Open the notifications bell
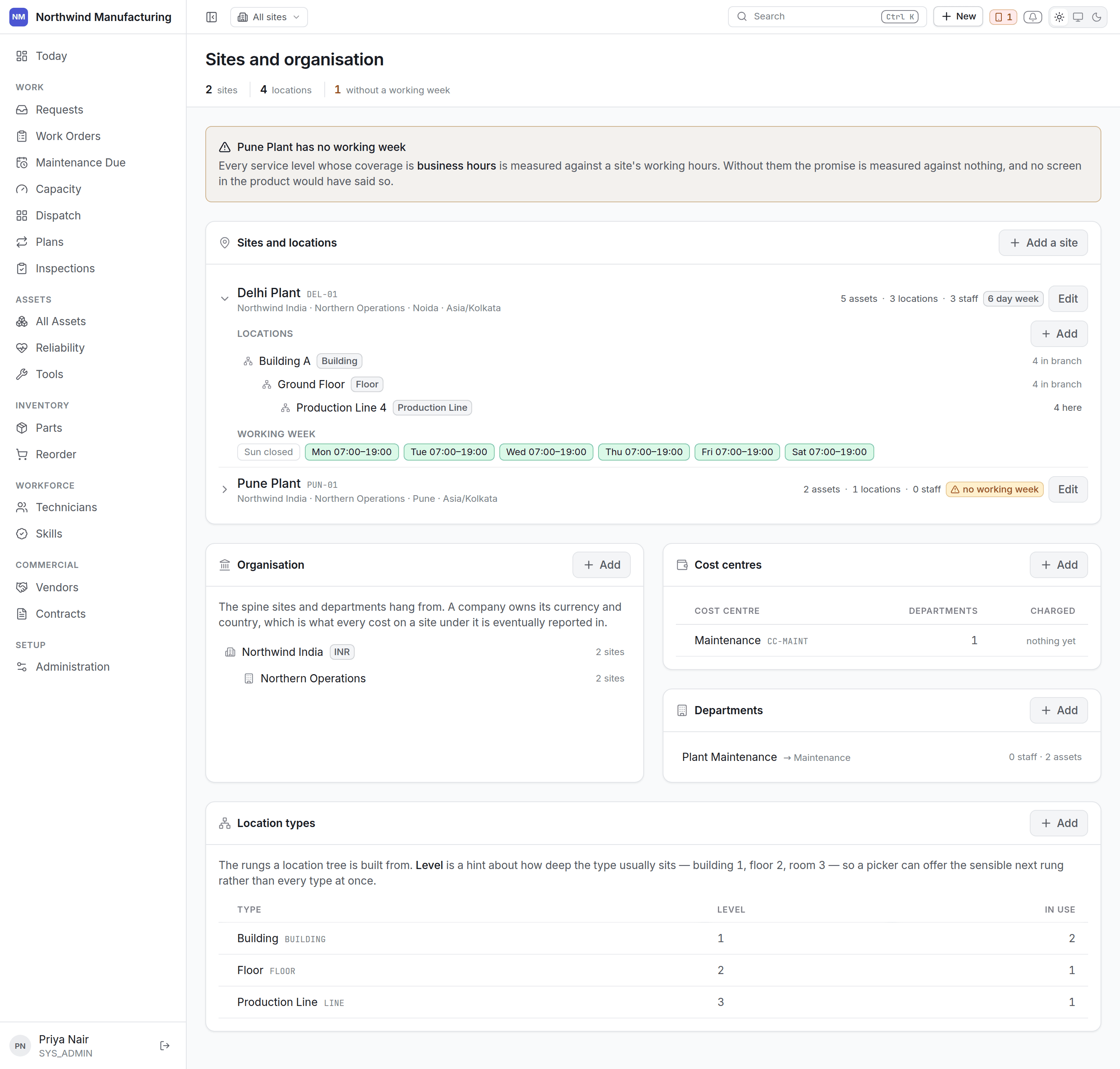This screenshot has height=1069, width=1120. [1032, 17]
